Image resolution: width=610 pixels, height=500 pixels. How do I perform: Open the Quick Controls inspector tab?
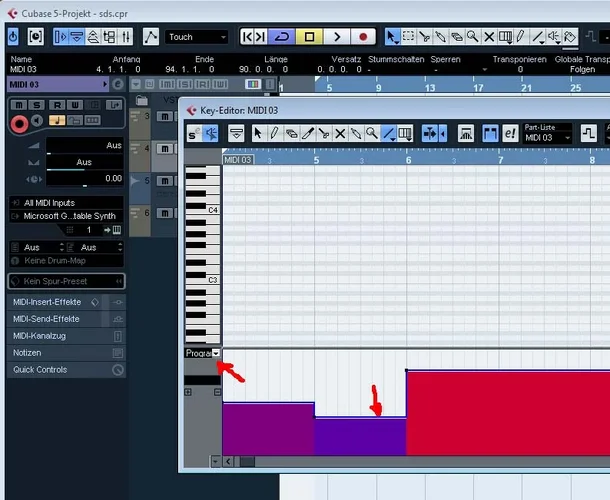click(x=66, y=370)
